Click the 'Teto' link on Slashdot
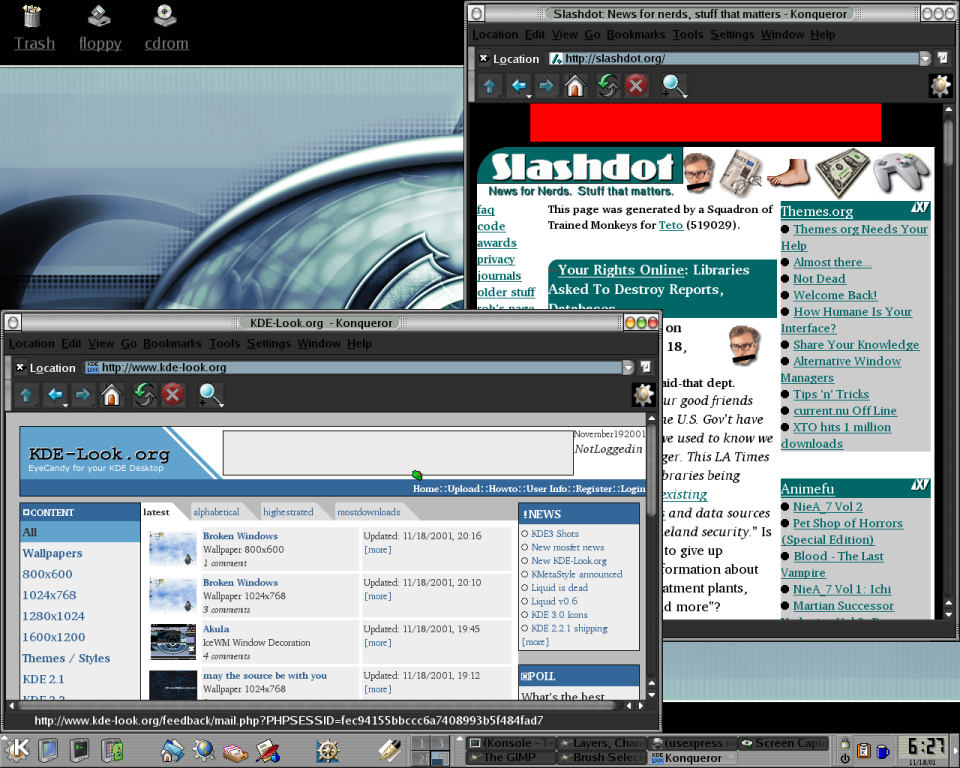 [x=670, y=225]
